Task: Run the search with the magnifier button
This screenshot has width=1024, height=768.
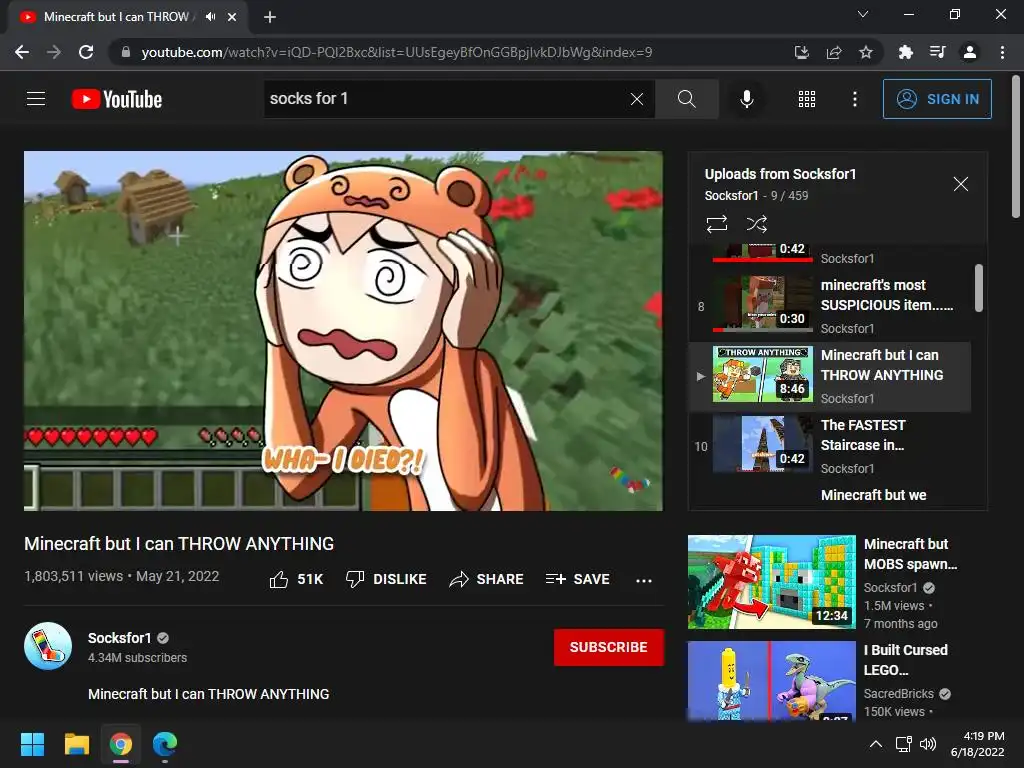Action: coord(686,99)
